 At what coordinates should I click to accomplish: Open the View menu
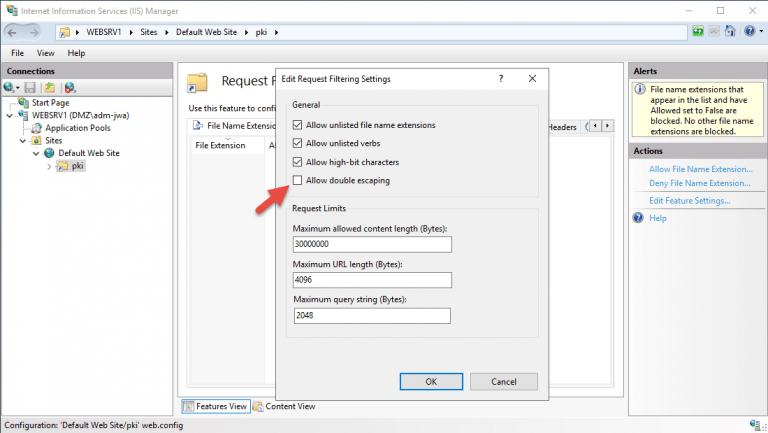pyautogui.click(x=45, y=52)
